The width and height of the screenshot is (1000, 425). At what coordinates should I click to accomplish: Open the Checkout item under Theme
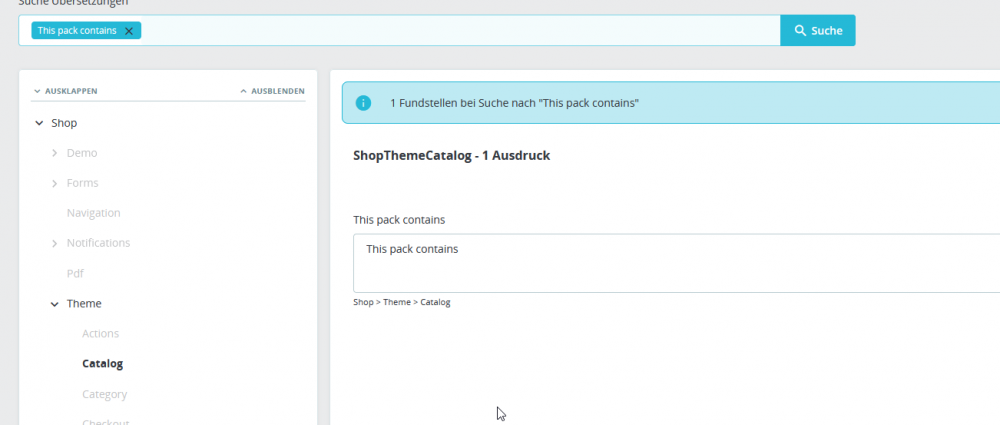[105, 421]
